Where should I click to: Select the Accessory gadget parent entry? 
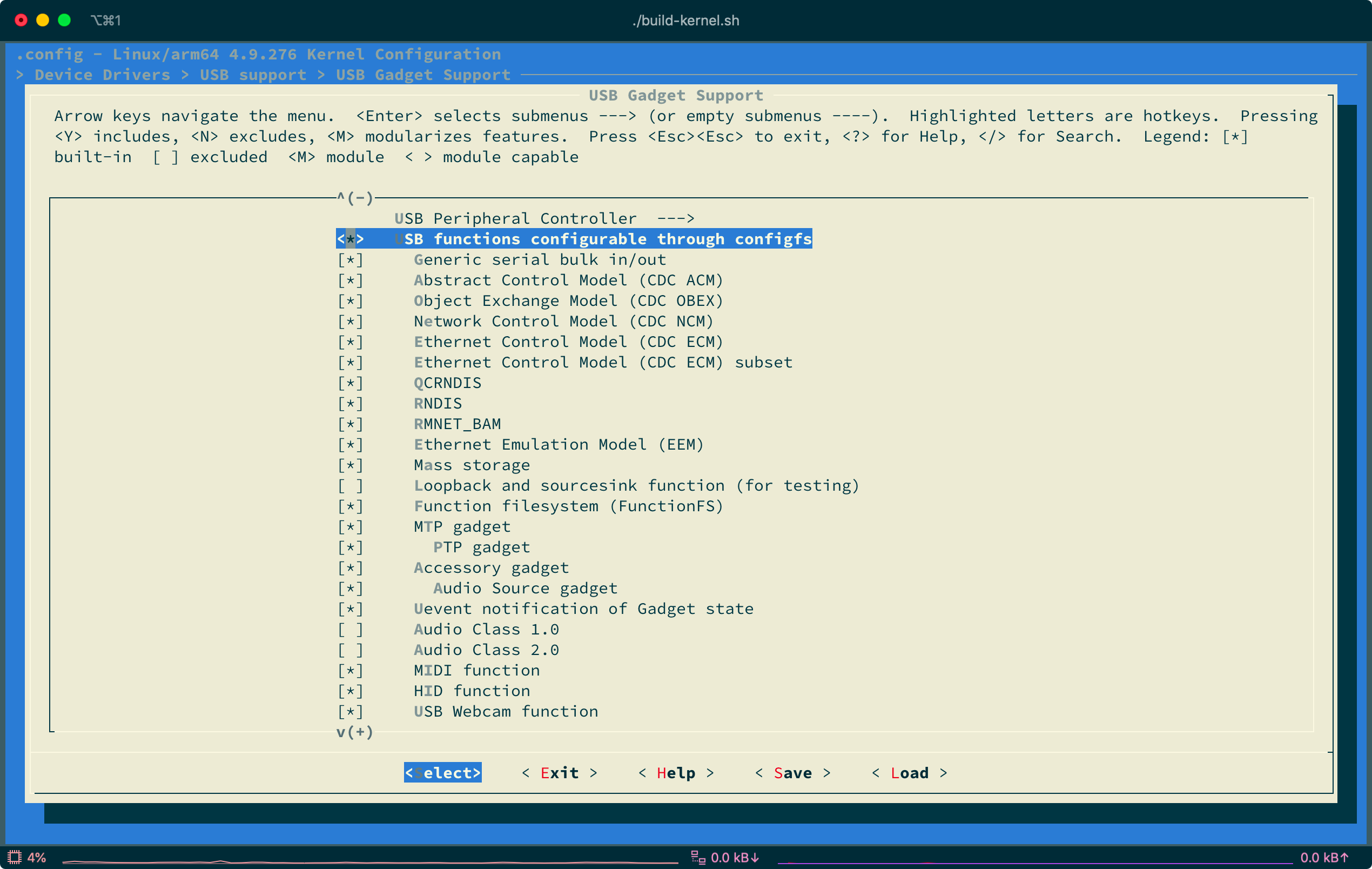coord(490,568)
